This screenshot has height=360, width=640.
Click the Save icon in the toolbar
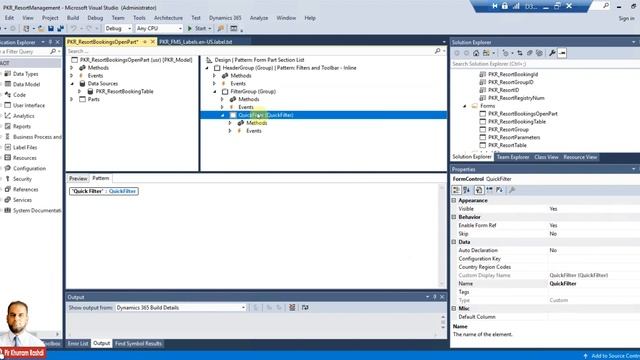(51, 29)
